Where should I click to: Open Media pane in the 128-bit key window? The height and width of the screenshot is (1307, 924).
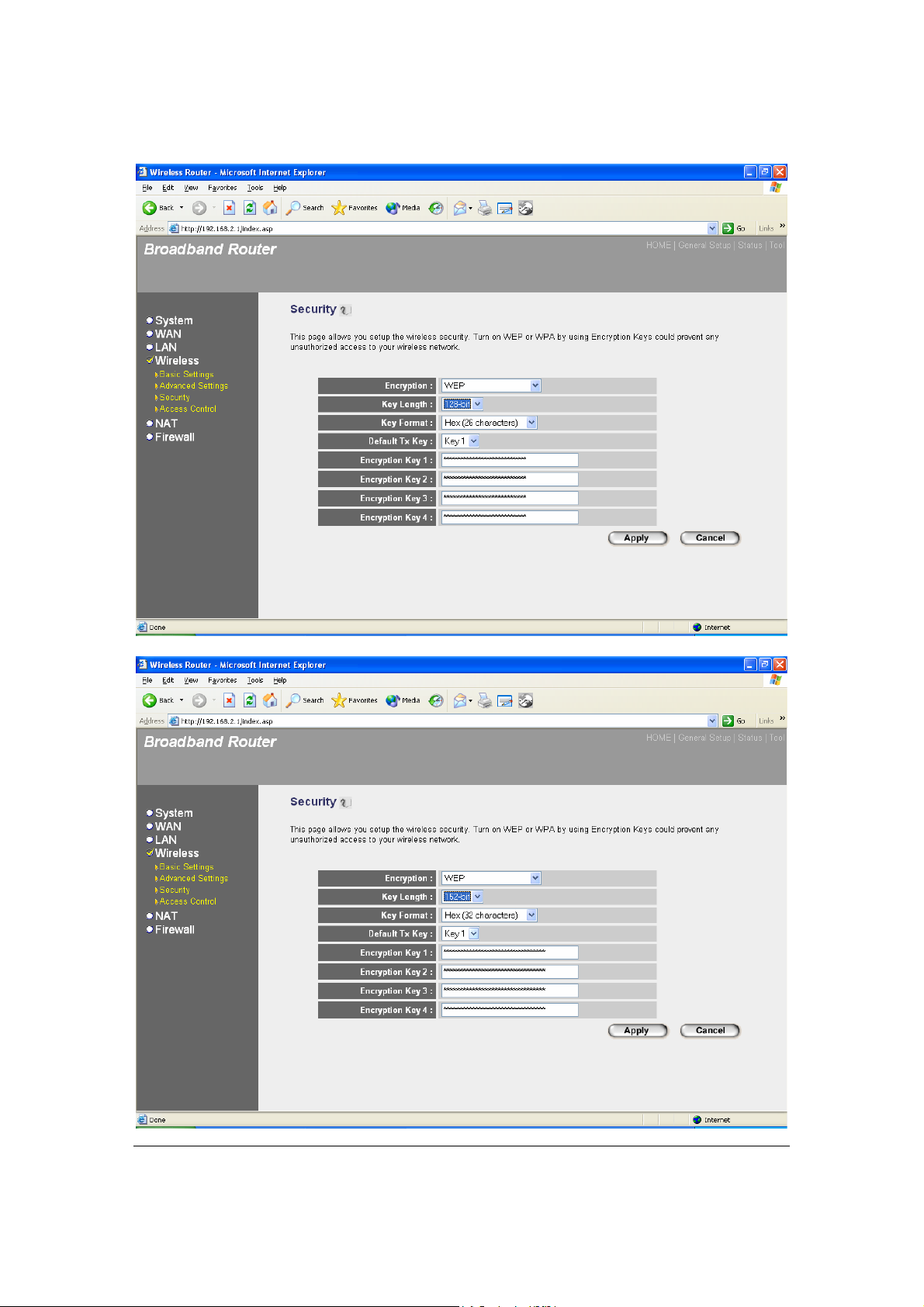(x=403, y=208)
